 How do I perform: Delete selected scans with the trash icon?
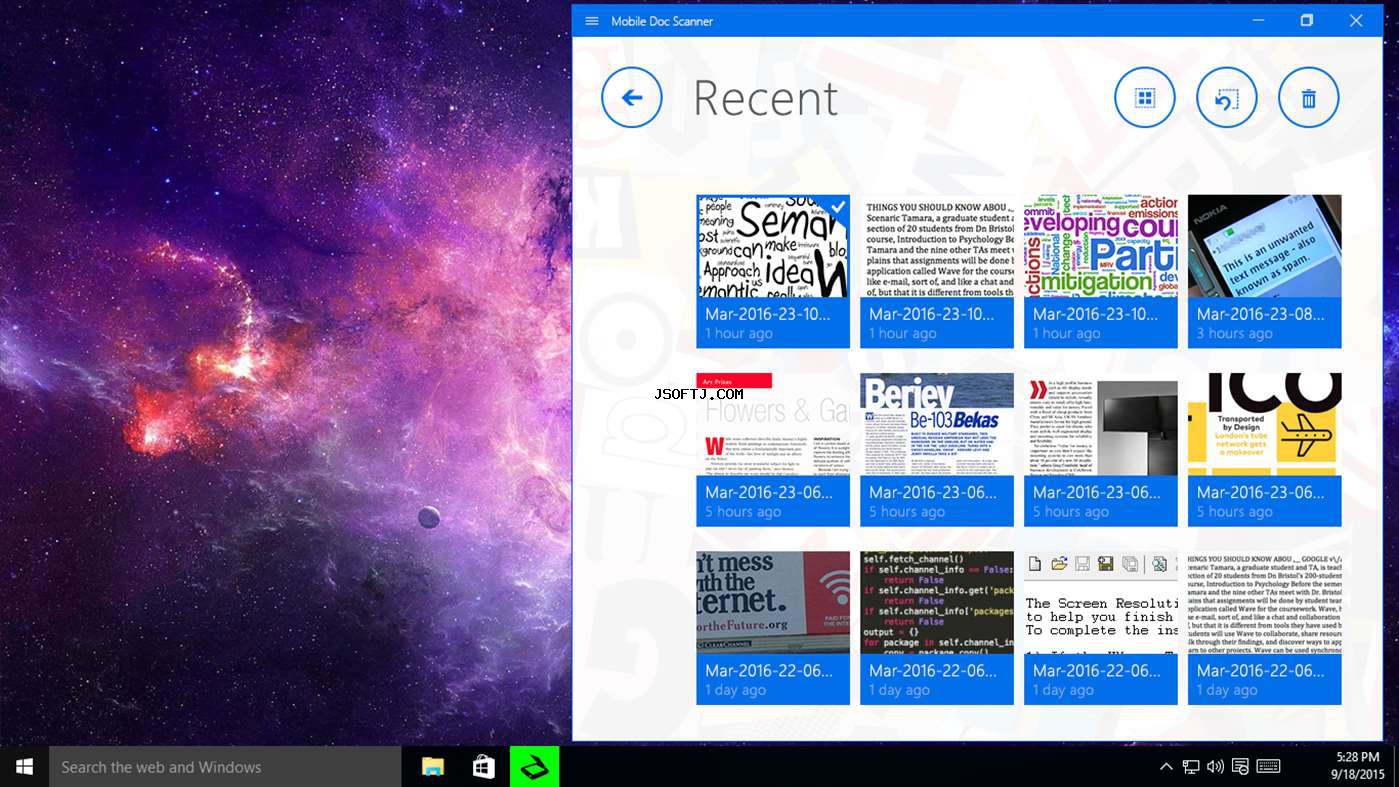[1308, 97]
